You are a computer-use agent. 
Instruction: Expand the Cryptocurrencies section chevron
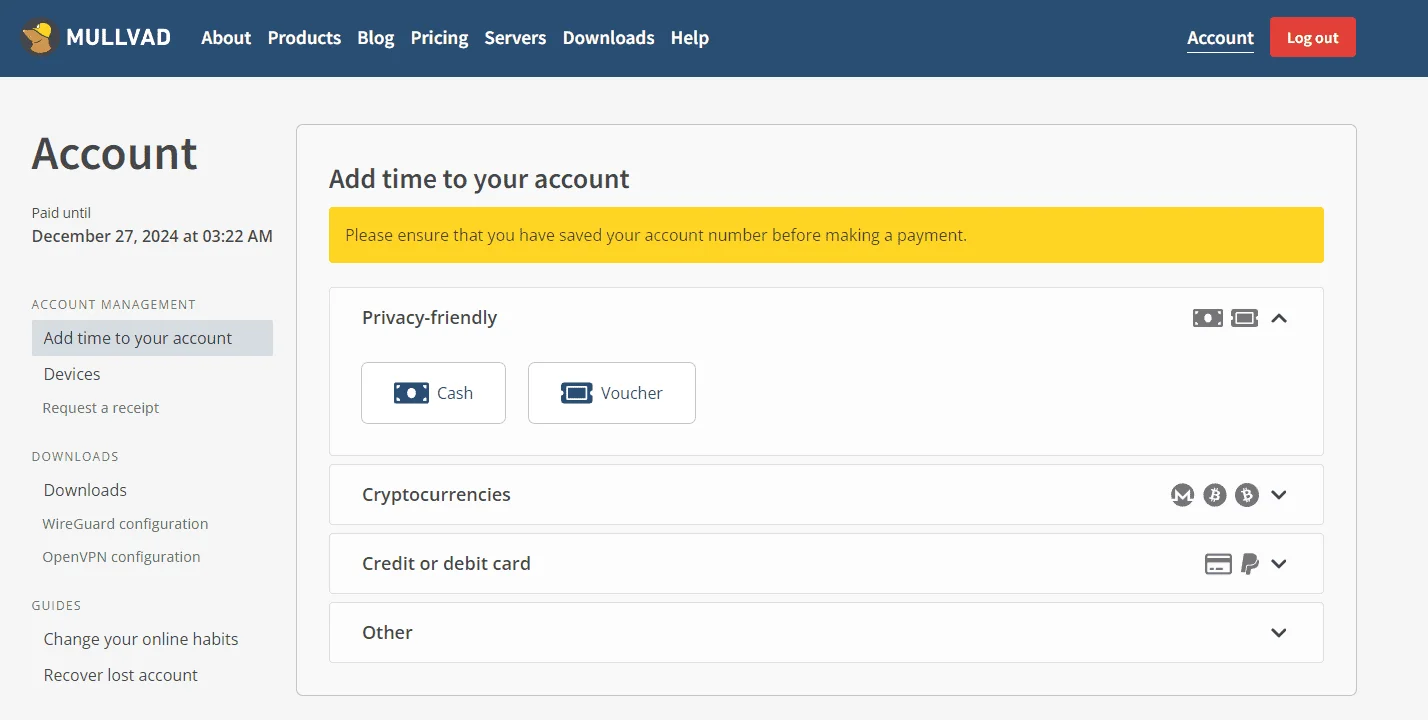tap(1279, 495)
